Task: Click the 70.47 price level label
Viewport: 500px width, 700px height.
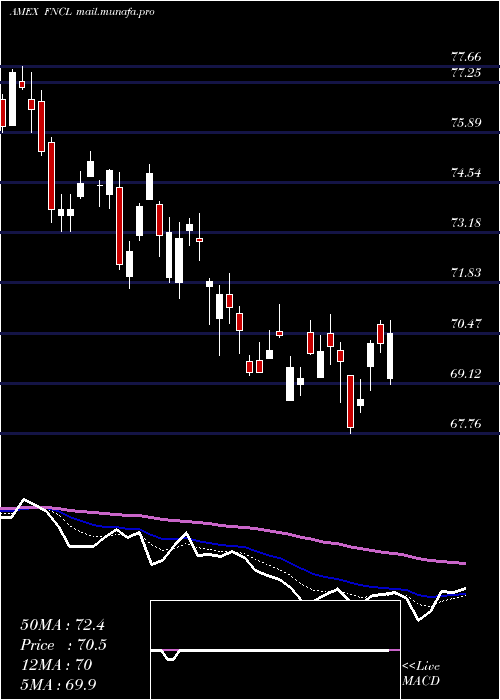Action: [x=466, y=323]
